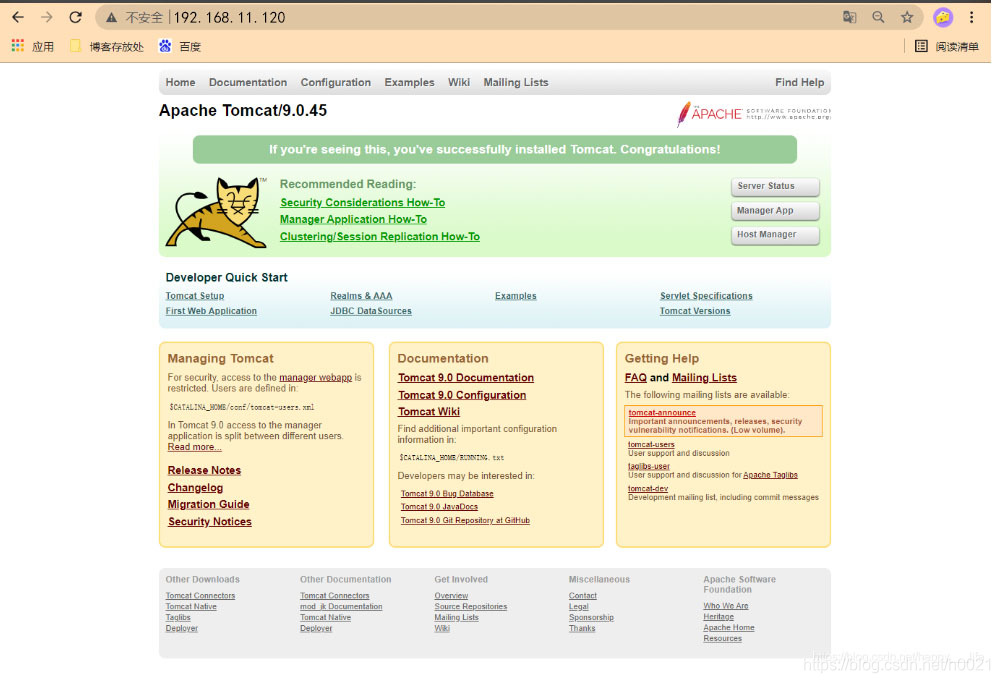Open the Tomcat 9.0 Configuration link

(x=462, y=395)
